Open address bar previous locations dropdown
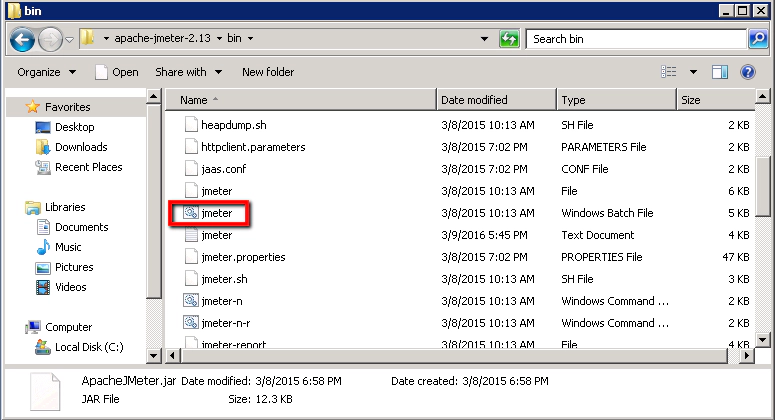The height and width of the screenshot is (420, 775). pyautogui.click(x=484, y=39)
